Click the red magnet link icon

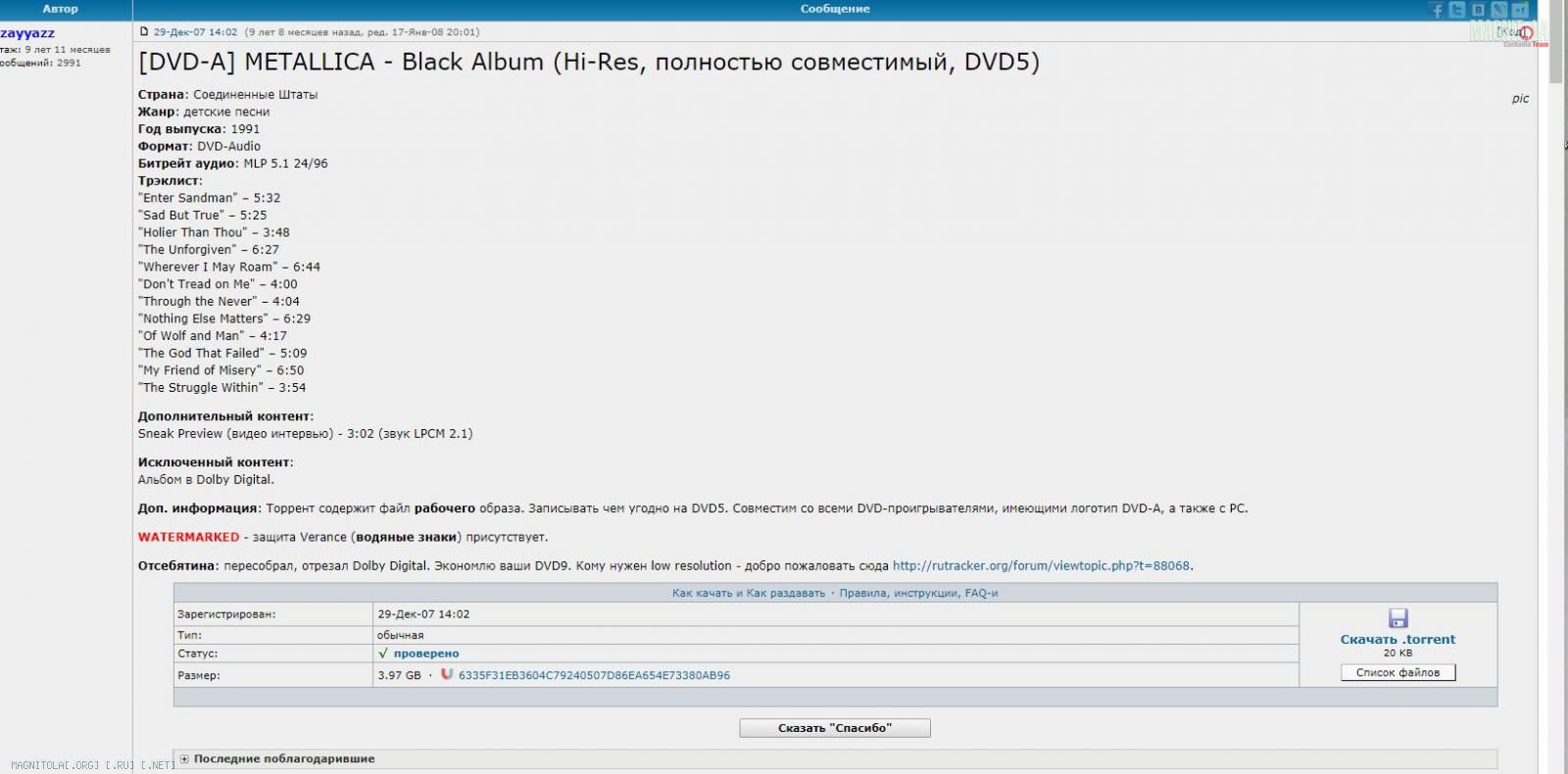[447, 674]
